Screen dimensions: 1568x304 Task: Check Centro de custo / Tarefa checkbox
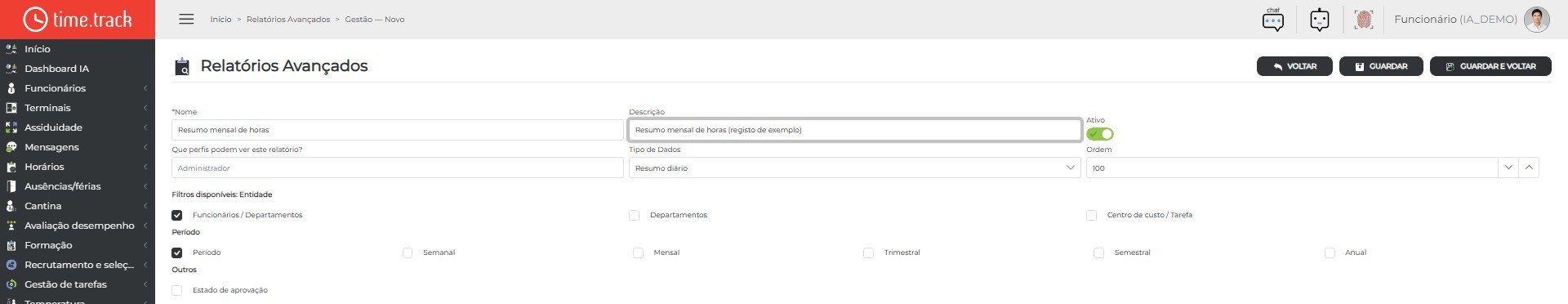click(1092, 215)
